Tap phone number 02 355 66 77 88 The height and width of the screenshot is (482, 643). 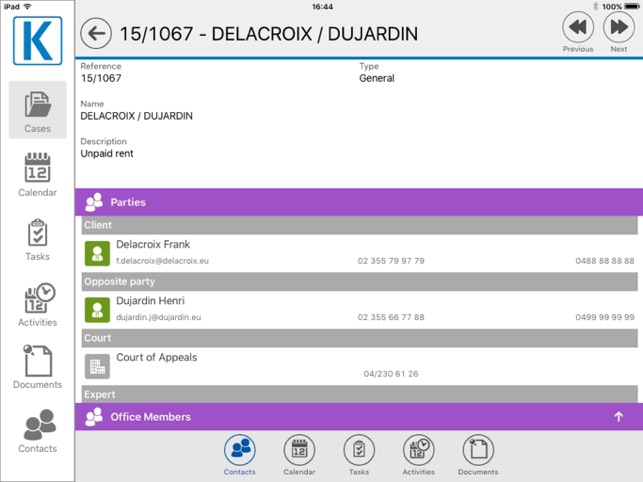click(391, 317)
